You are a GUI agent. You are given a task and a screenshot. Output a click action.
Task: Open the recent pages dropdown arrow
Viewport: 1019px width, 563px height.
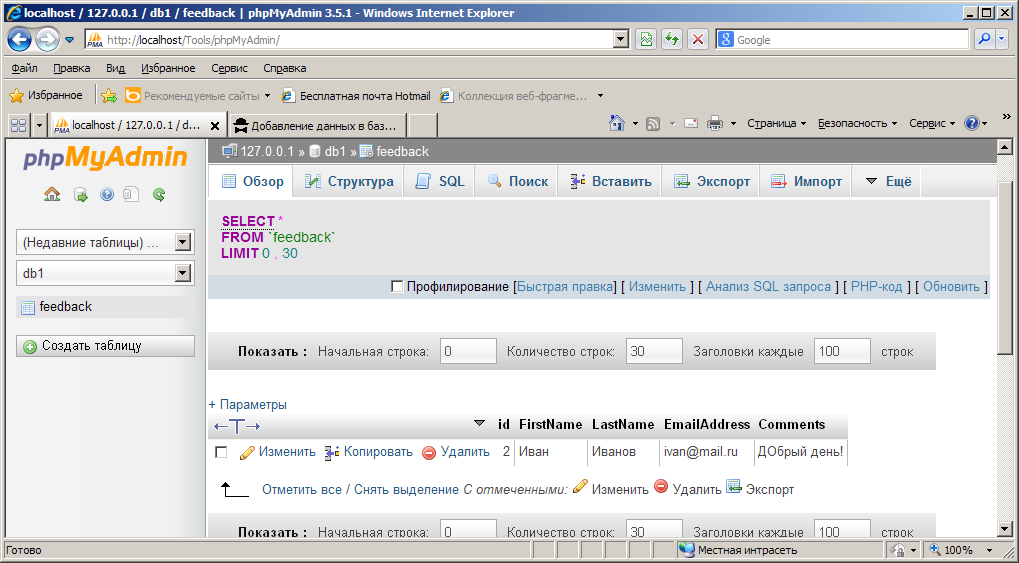[70, 40]
